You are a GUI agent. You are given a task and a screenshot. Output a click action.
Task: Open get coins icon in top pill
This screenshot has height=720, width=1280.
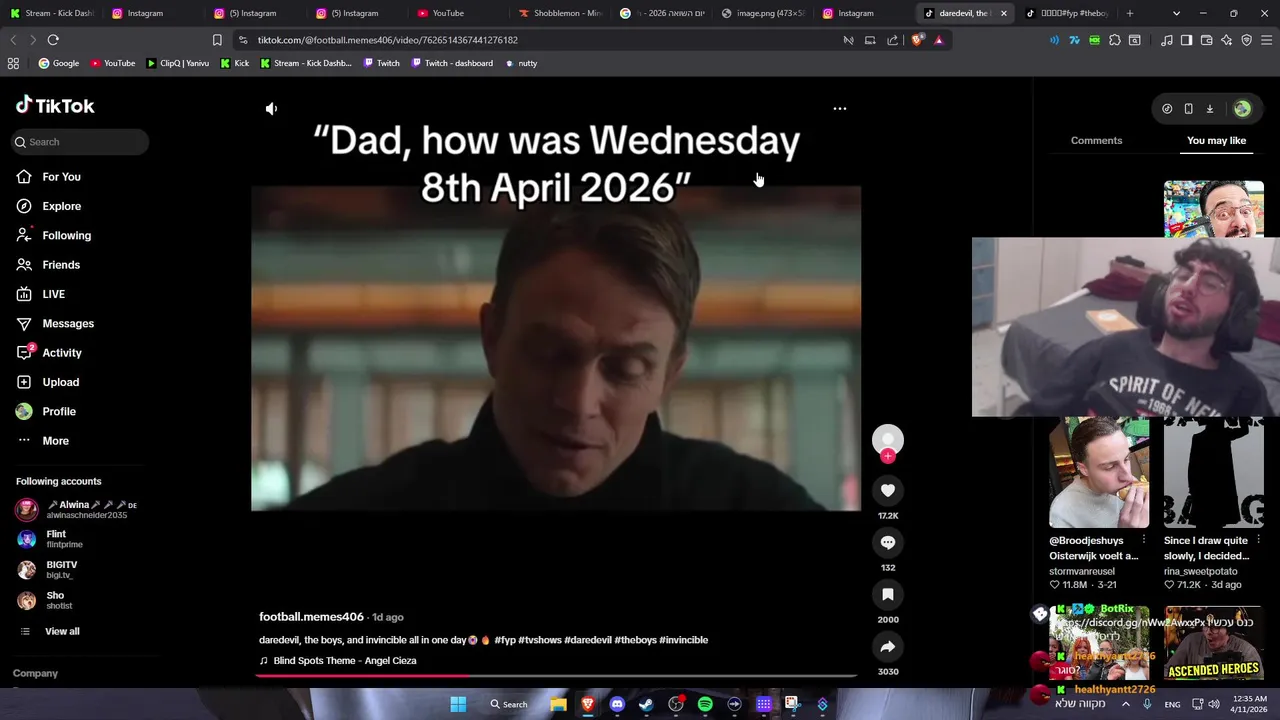click(1167, 109)
